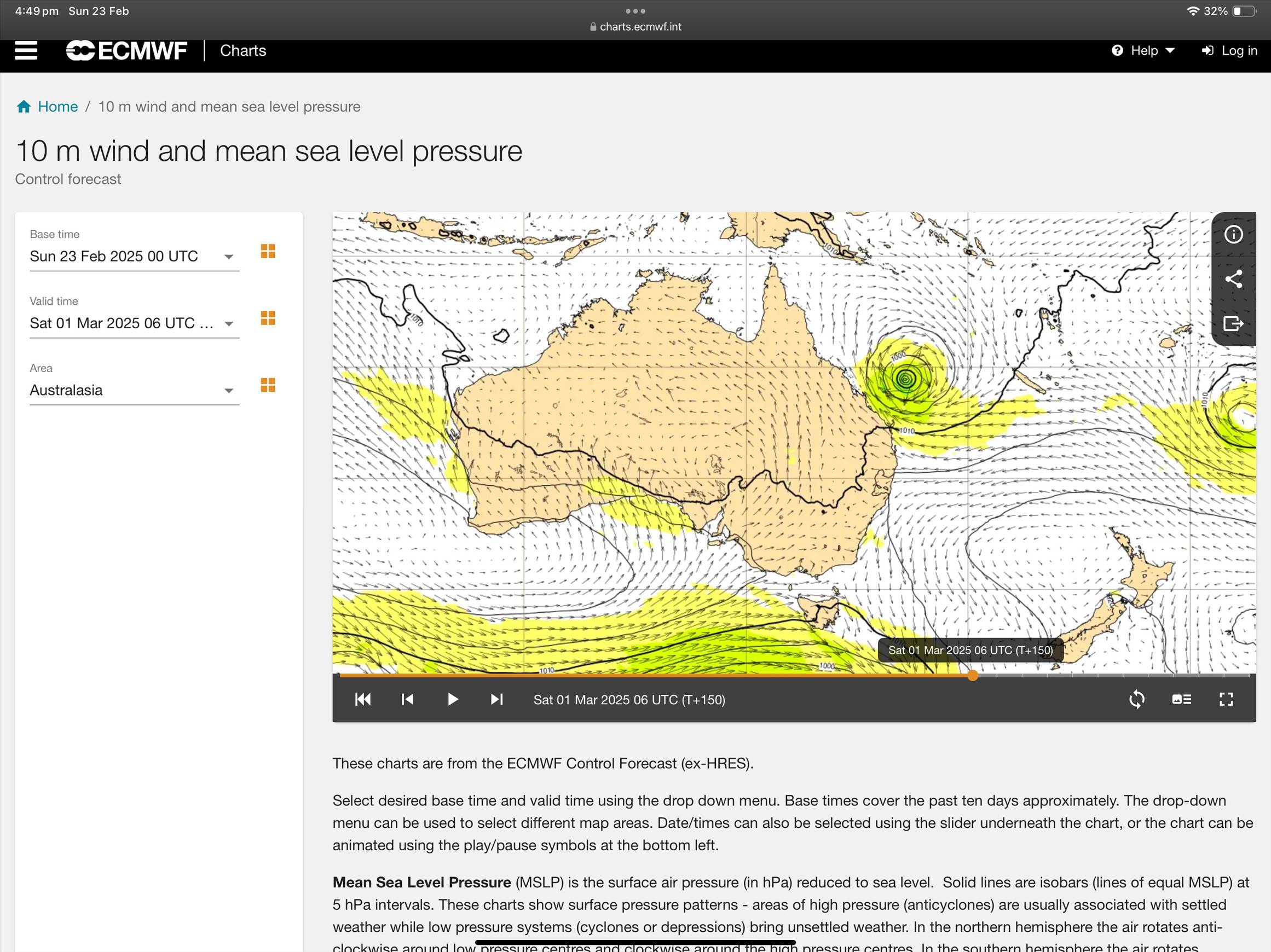This screenshot has height=952, width=1271.
Task: Expand the Area Australasia dropdown
Action: tap(229, 391)
